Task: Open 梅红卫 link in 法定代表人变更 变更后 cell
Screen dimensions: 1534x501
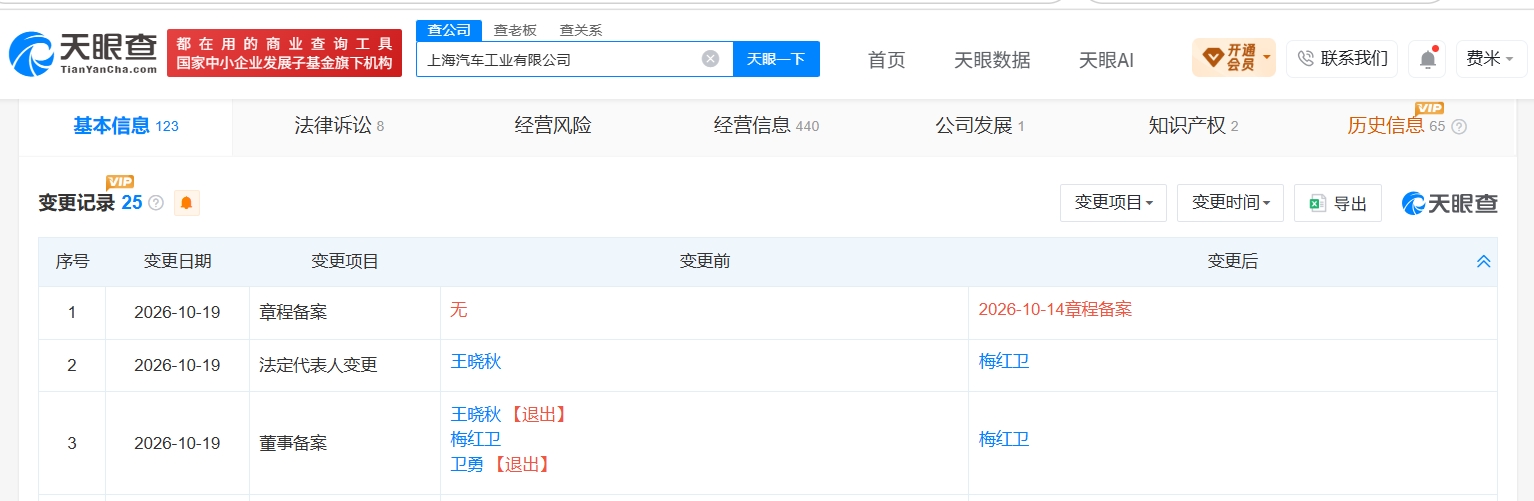Action: point(1004,361)
